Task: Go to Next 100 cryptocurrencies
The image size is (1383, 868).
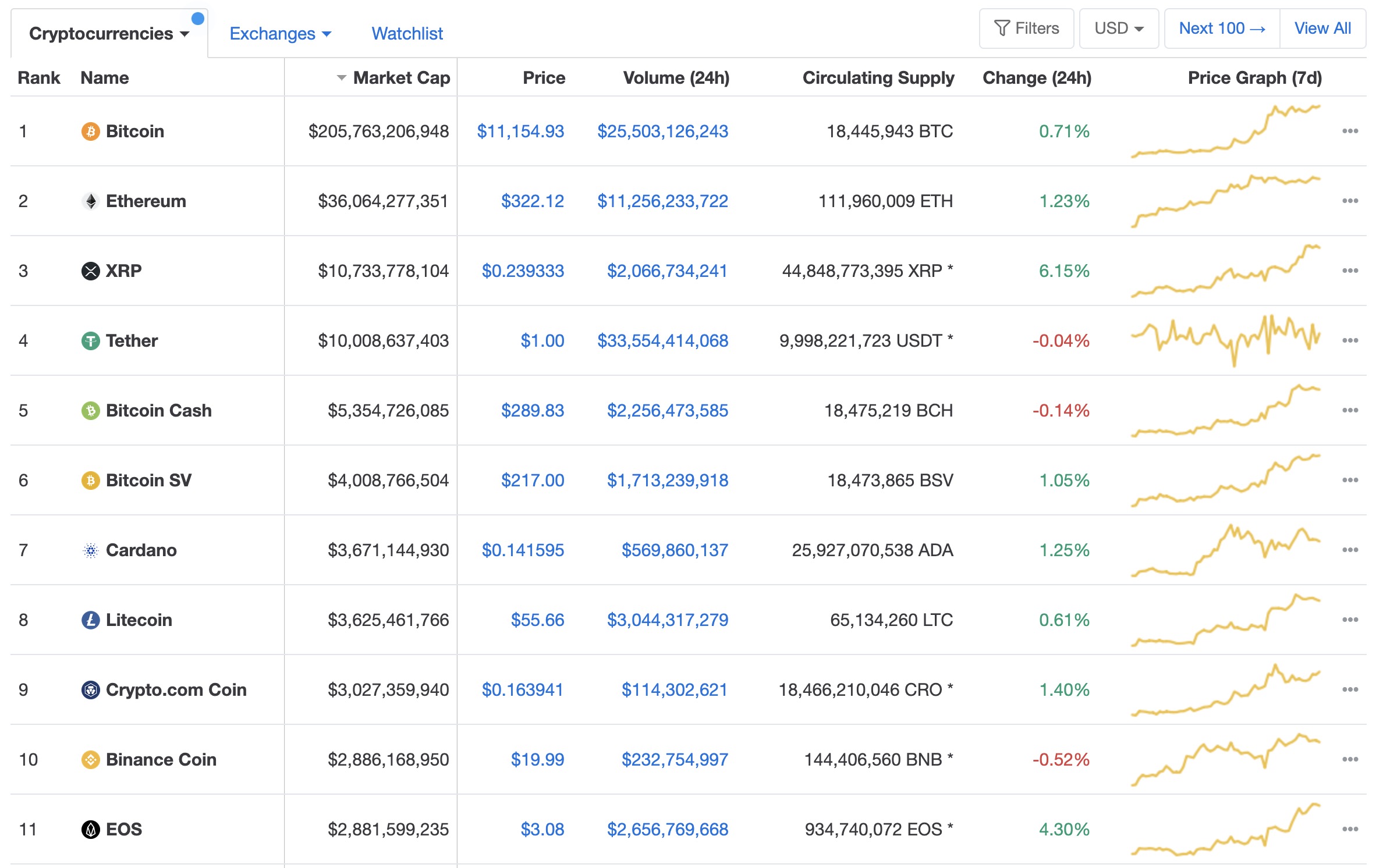Action: coord(1221,29)
